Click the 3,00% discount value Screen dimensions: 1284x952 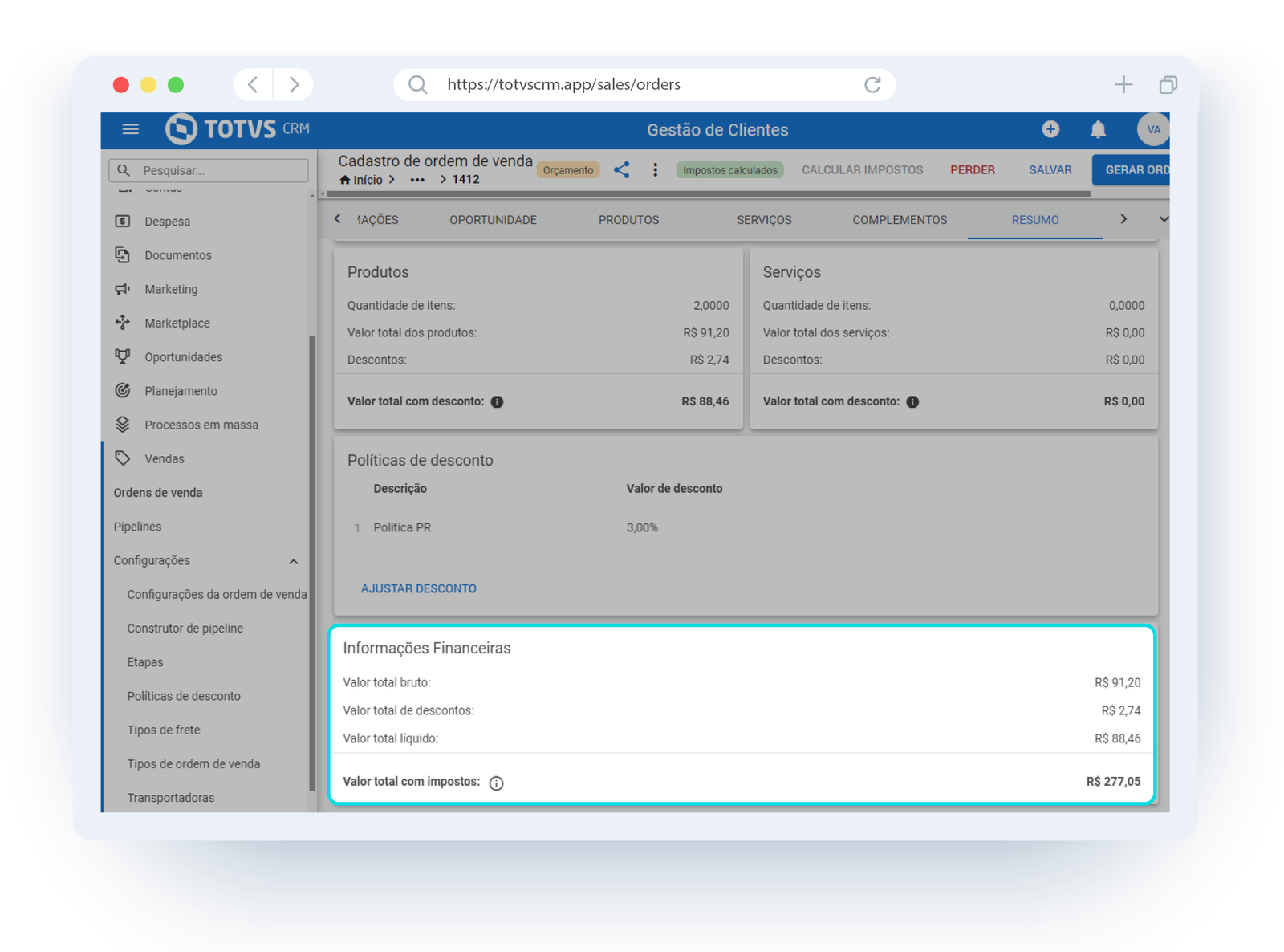642,527
